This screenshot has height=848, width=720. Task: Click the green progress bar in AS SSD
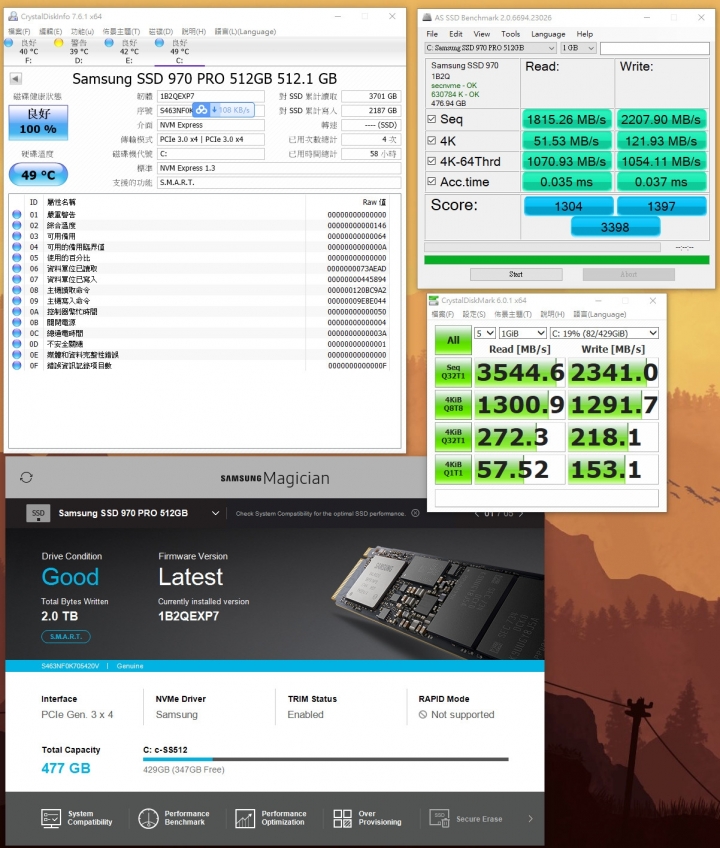click(x=566, y=260)
